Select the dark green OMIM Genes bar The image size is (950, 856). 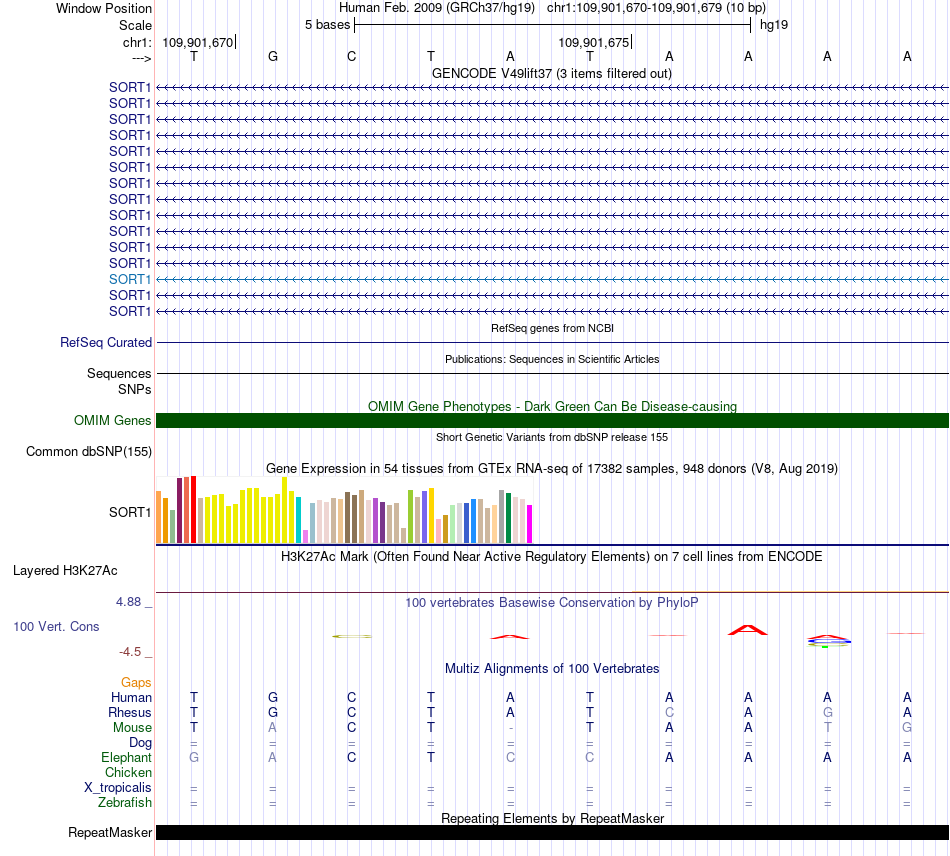pos(552,420)
